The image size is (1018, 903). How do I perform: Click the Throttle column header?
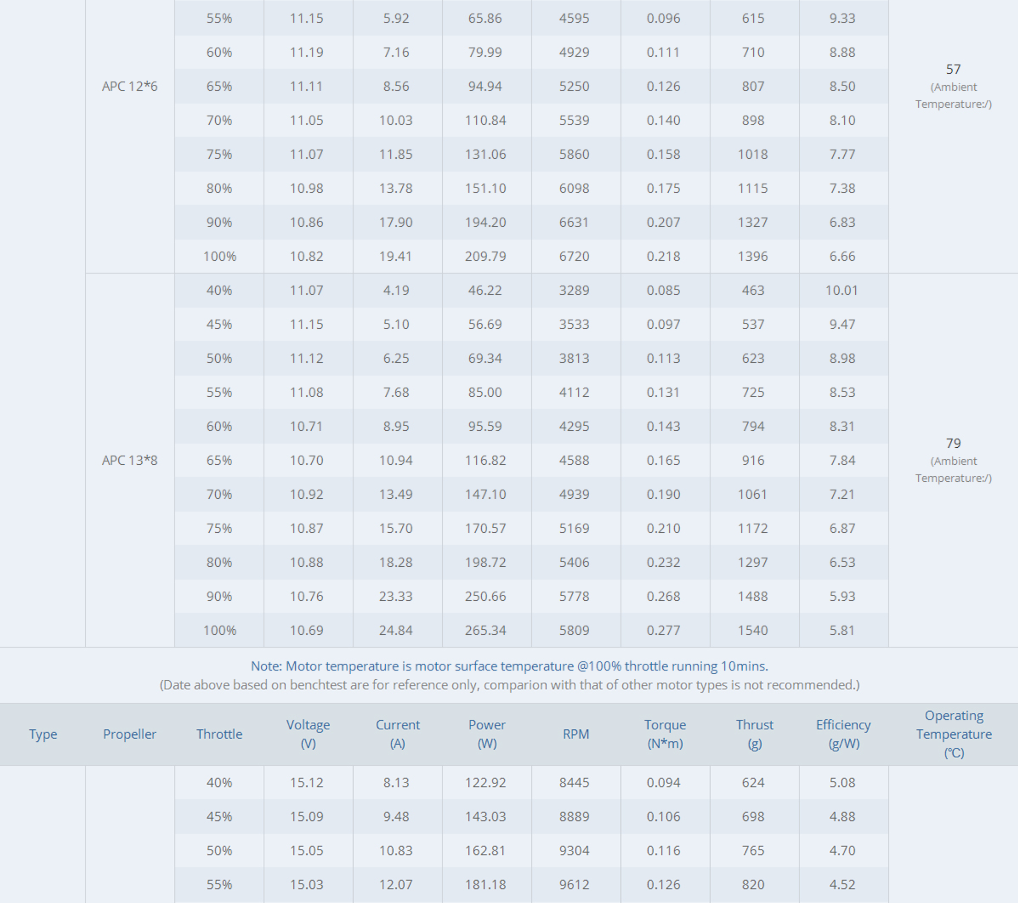(219, 734)
